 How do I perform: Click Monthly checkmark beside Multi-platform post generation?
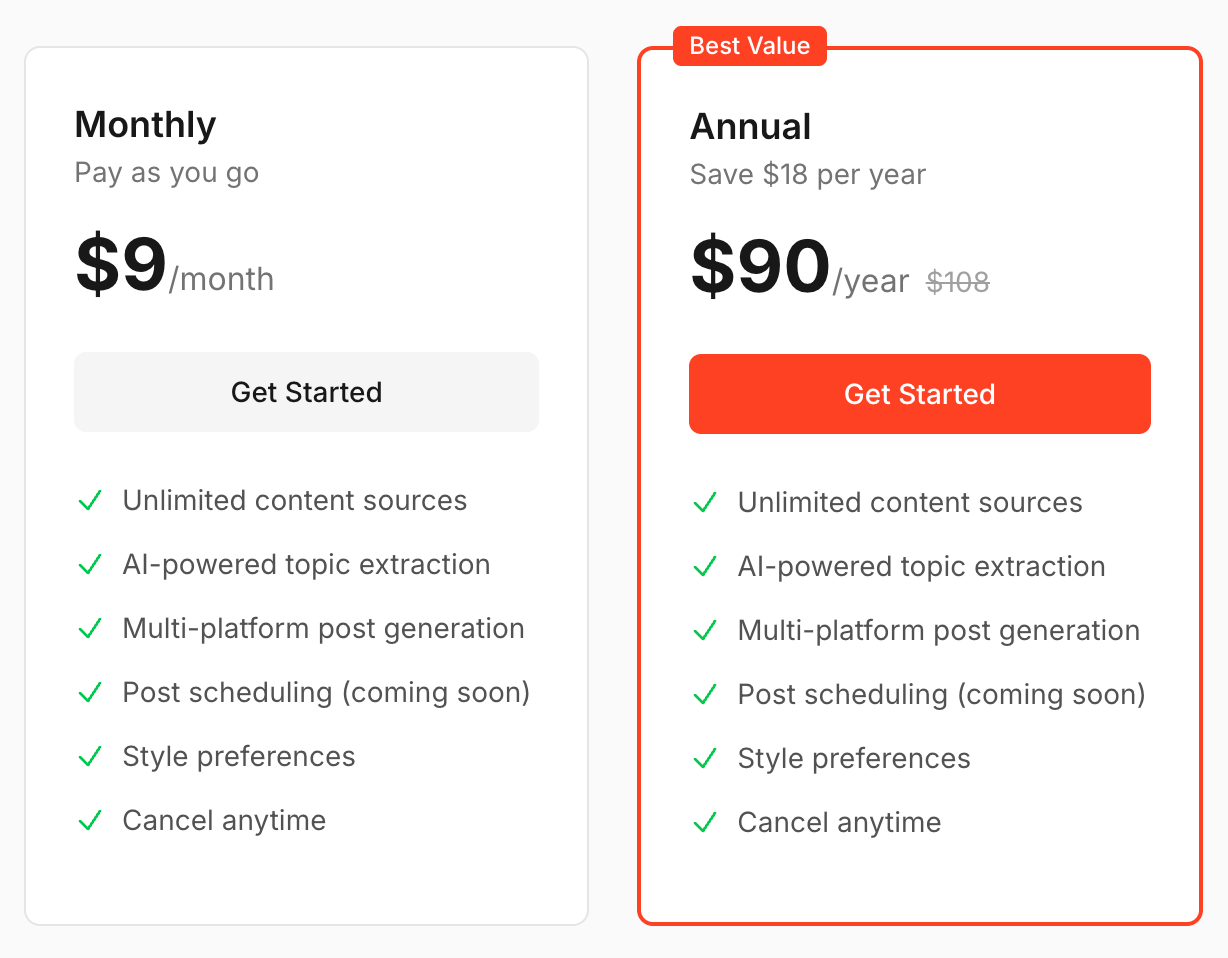tap(90, 628)
